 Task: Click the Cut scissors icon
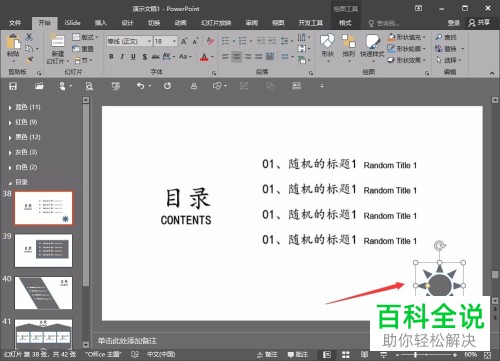[x=29, y=37]
